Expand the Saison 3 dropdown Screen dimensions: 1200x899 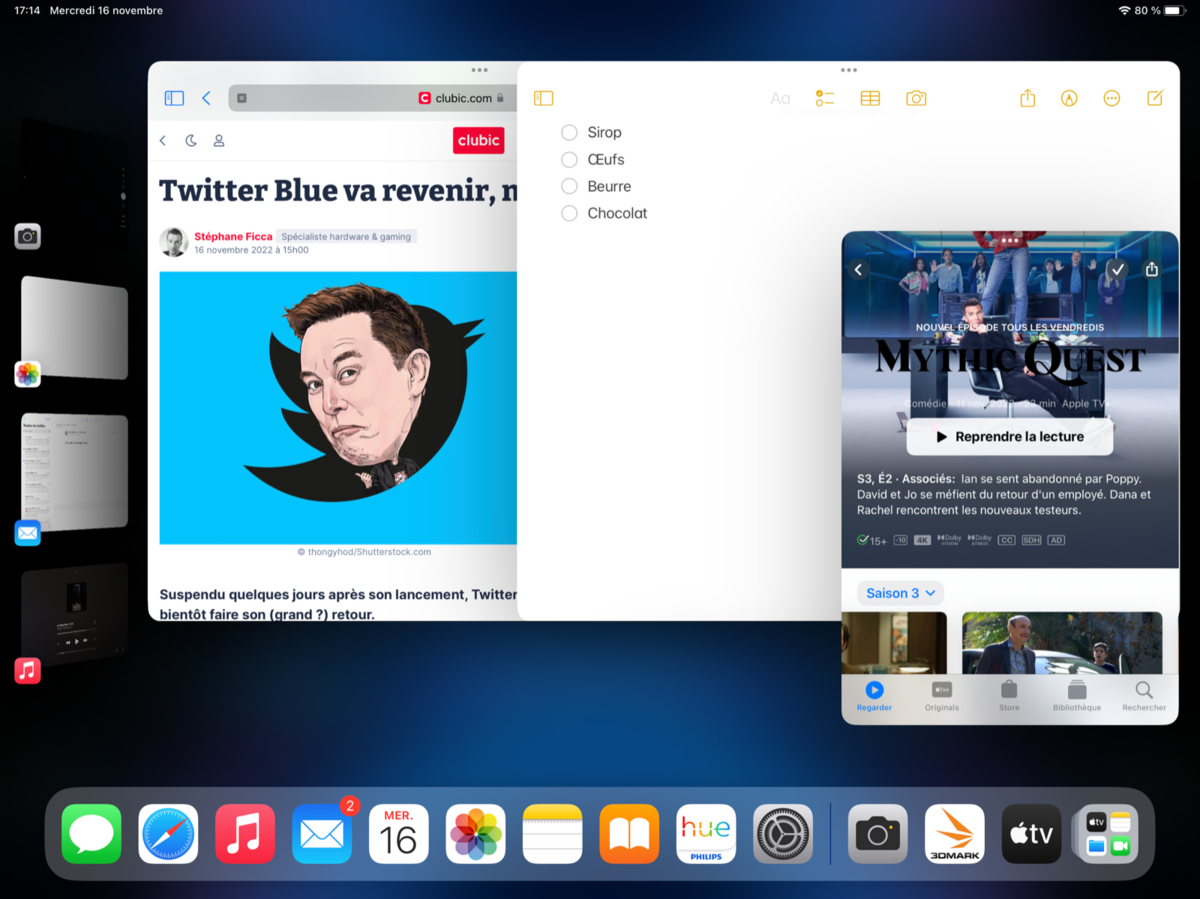click(x=900, y=593)
